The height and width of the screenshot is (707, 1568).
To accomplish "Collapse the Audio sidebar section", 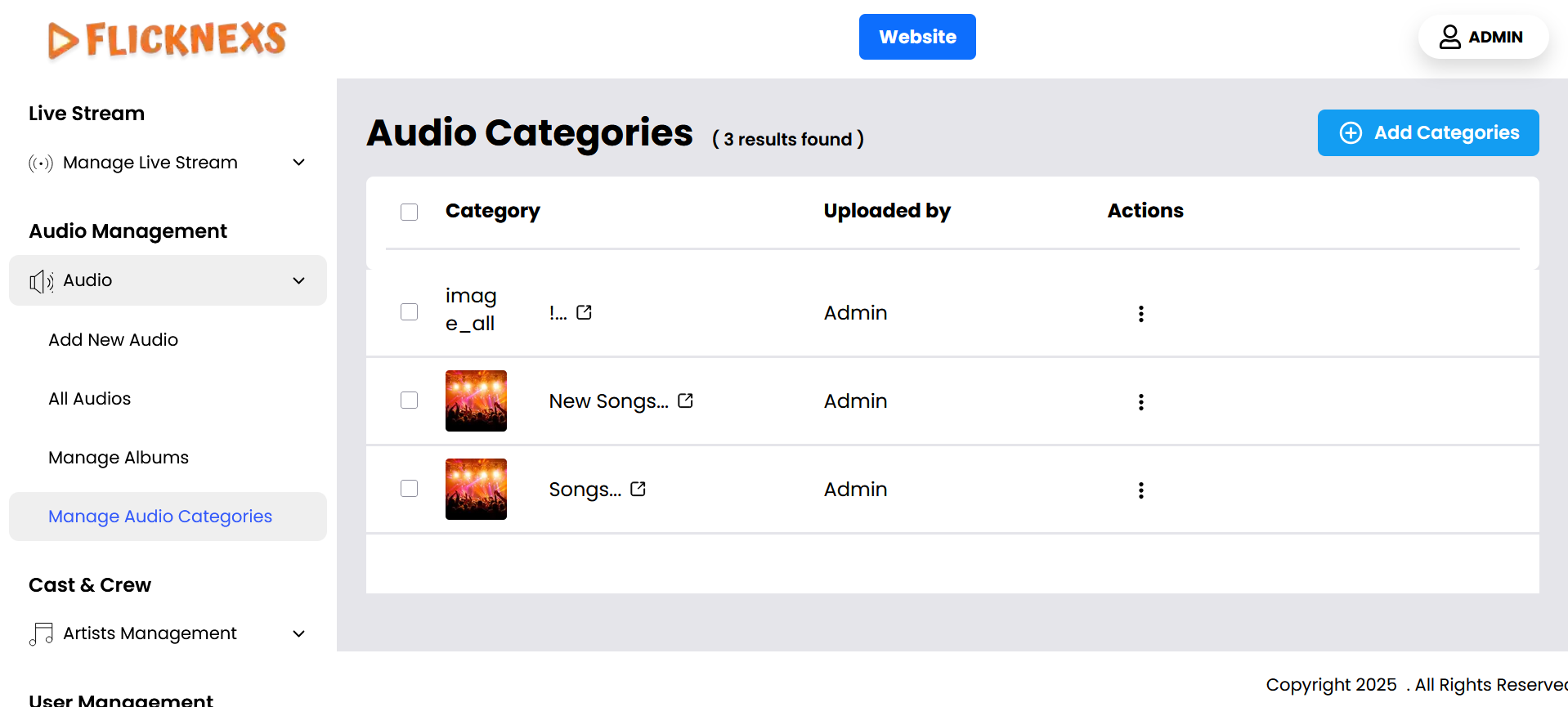I will 298,280.
